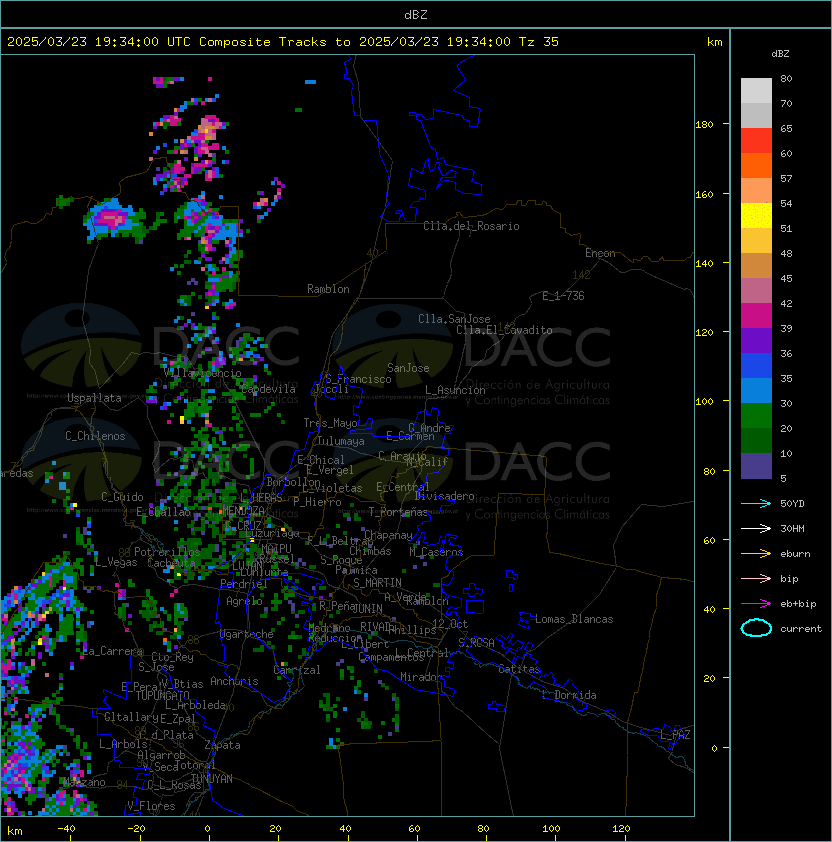
Task: Click the '-40' tick on horizontal axis
Action: 66,829
